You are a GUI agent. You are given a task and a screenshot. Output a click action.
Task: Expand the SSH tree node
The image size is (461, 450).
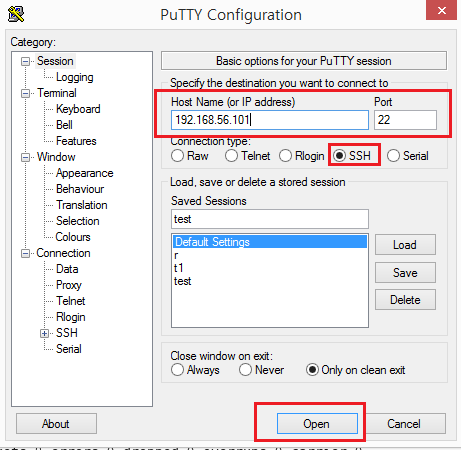click(x=44, y=333)
